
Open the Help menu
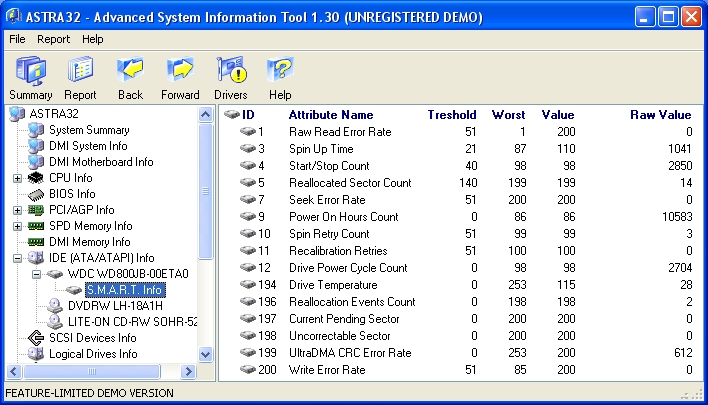(x=93, y=39)
